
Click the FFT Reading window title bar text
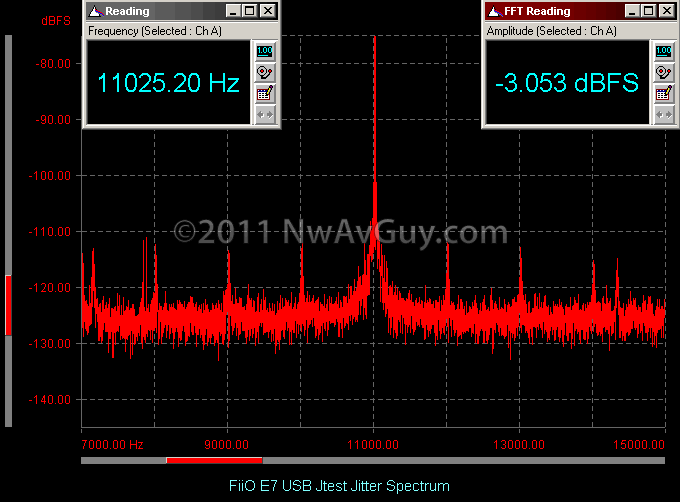[x=537, y=11]
